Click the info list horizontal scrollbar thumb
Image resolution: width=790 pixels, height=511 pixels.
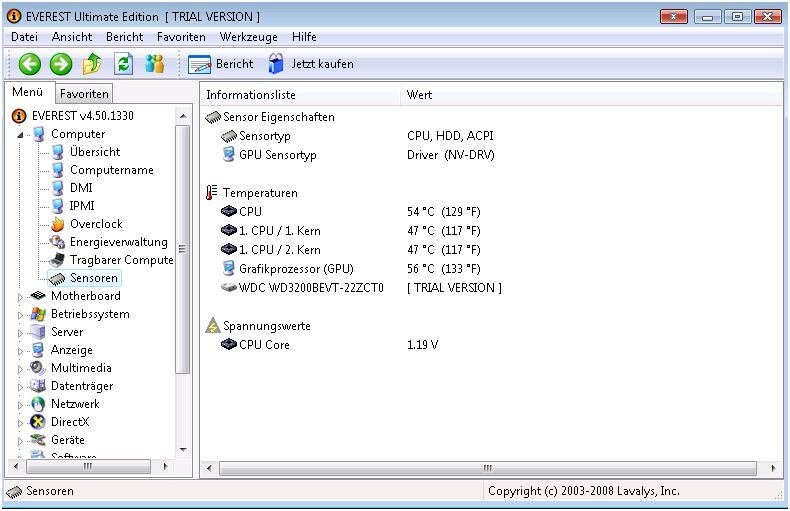click(488, 468)
